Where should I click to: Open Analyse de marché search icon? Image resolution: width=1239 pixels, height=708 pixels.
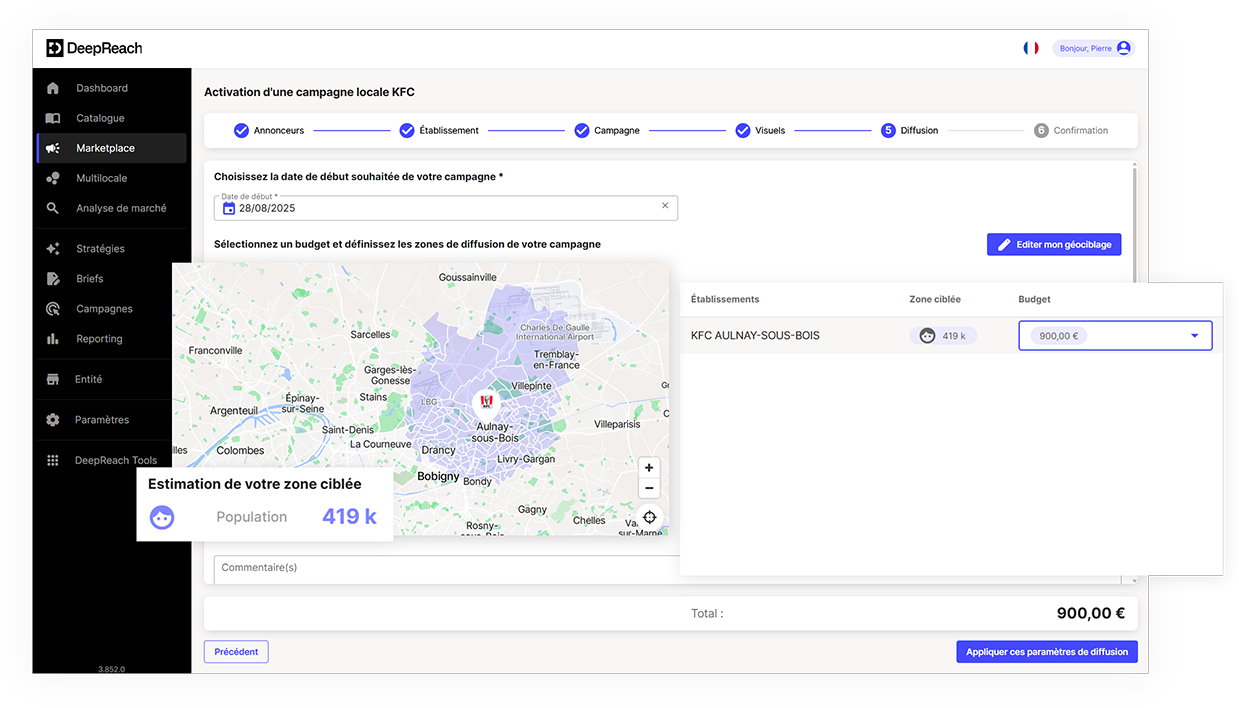pos(53,208)
